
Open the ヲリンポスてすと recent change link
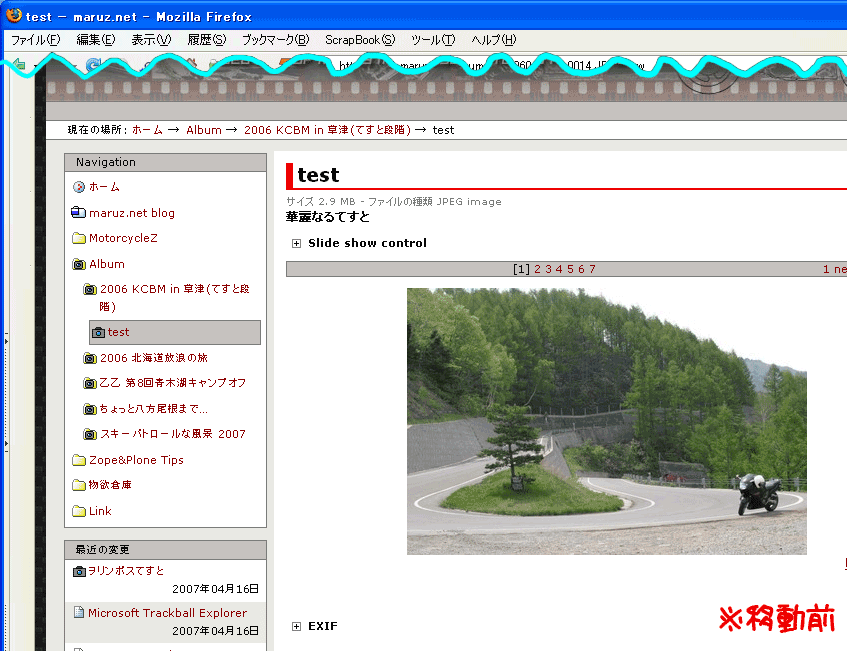tap(126, 571)
